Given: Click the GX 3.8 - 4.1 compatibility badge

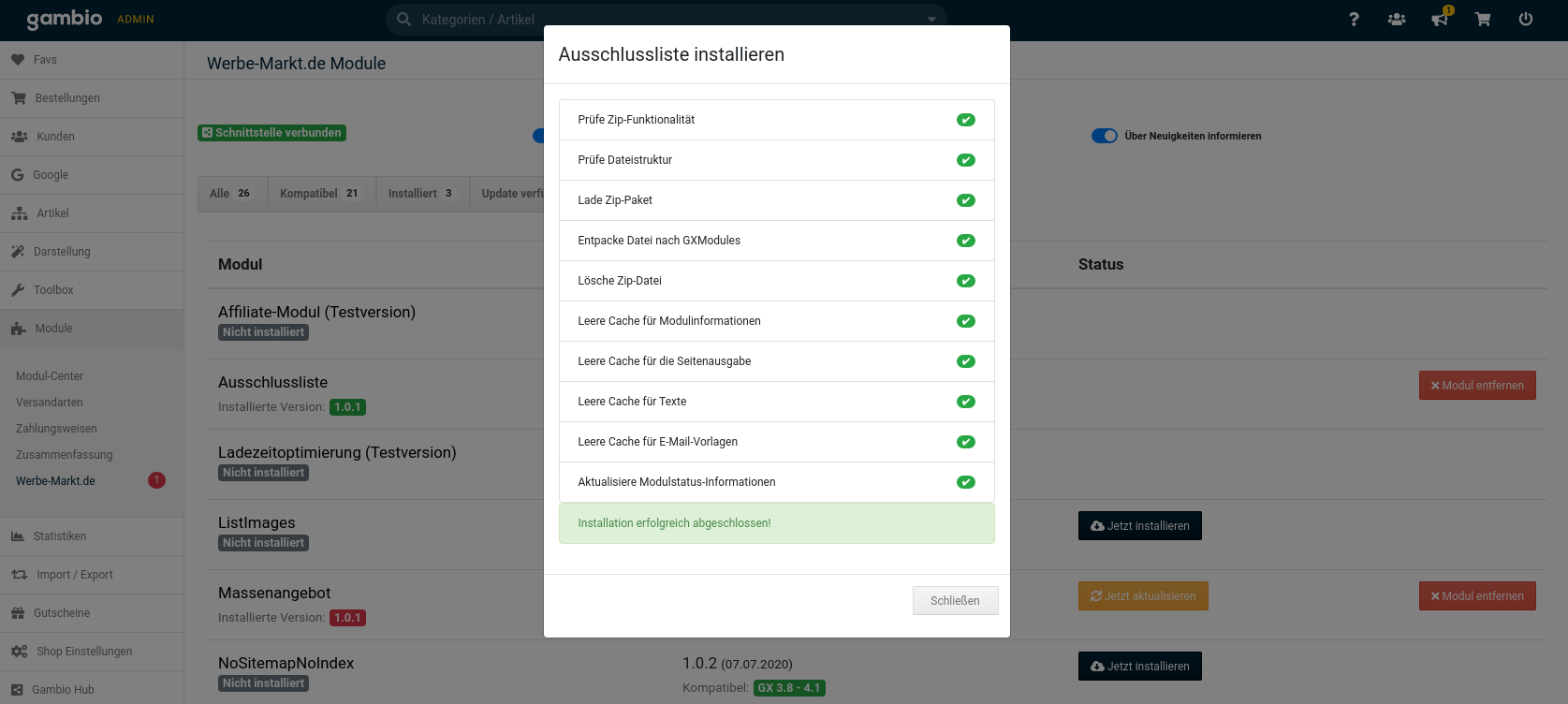Looking at the screenshot, I should pos(789,688).
